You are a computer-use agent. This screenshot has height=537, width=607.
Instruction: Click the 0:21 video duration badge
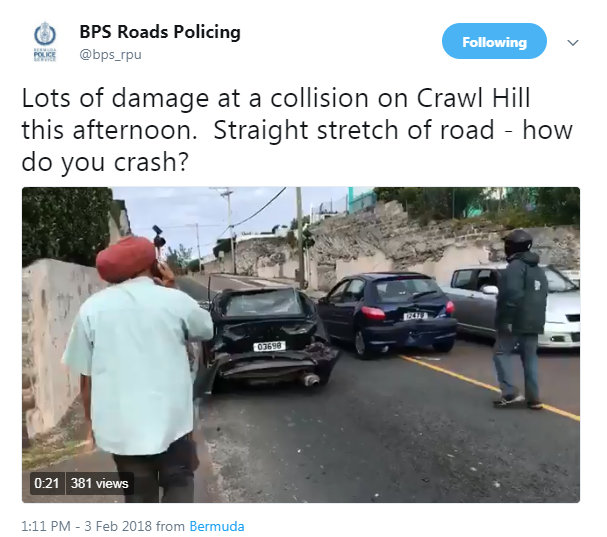(47, 483)
